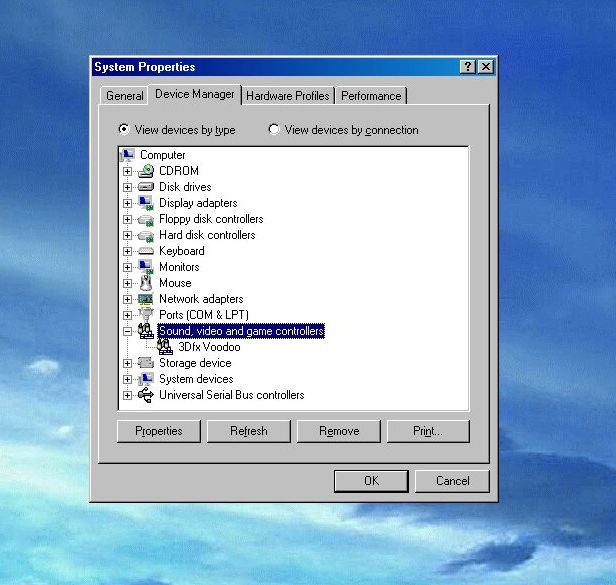Click the Mouse device icon

click(x=146, y=283)
